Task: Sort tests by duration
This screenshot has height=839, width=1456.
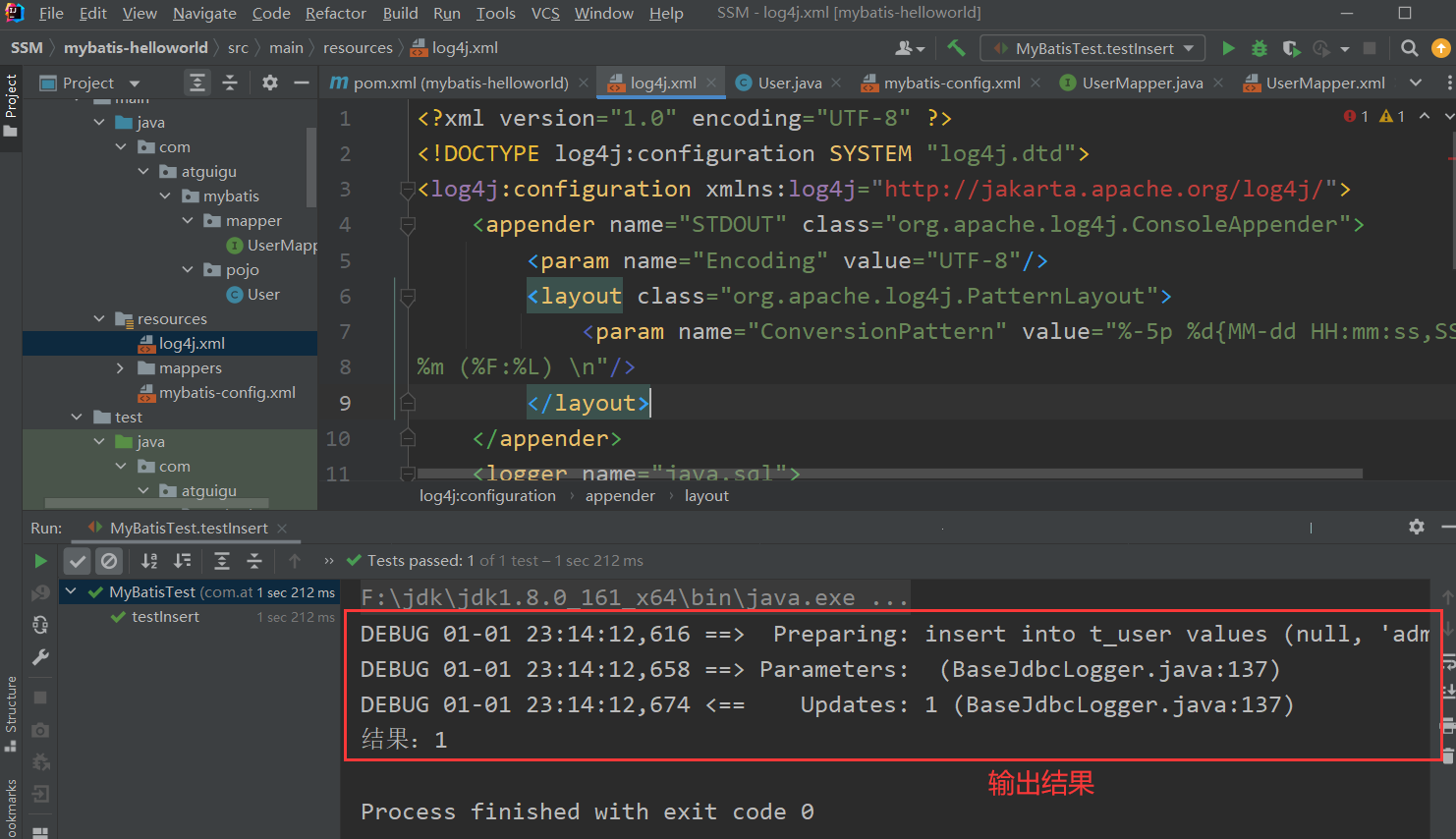Action: click(x=183, y=561)
